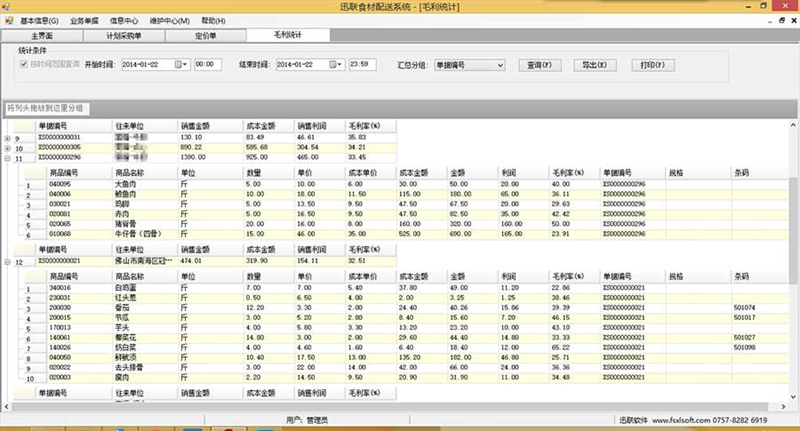Click the 查询 button
The image size is (800, 431).
[x=540, y=65]
